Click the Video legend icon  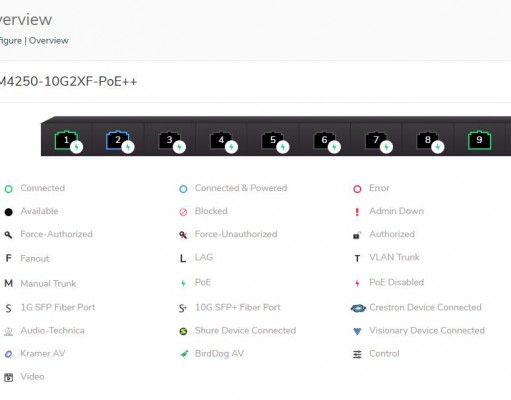[x=9, y=377]
